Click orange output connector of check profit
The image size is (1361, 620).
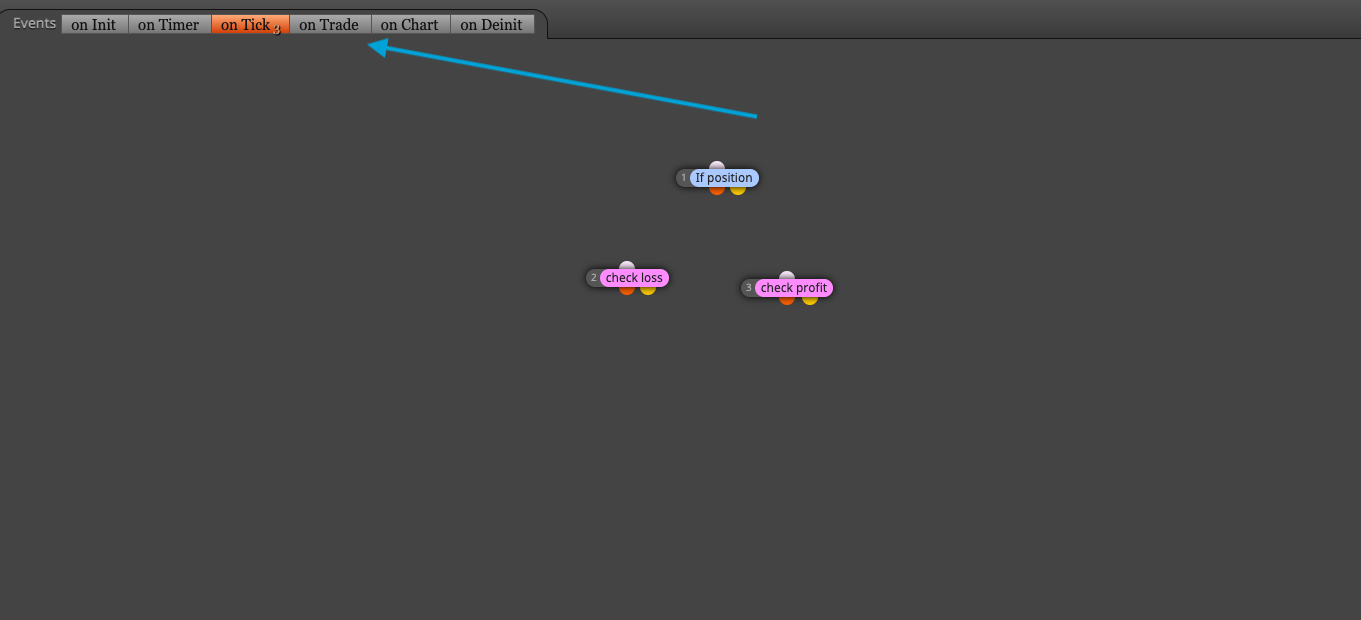(x=787, y=300)
